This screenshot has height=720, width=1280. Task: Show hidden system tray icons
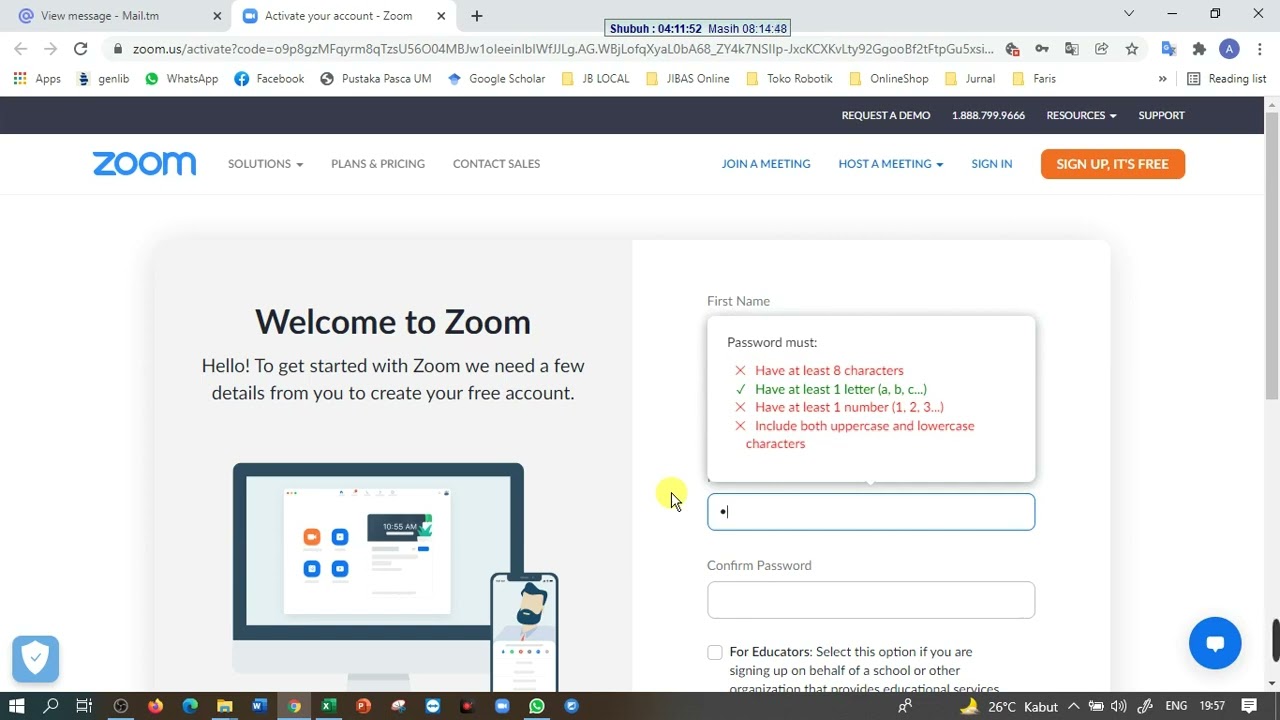point(1074,706)
